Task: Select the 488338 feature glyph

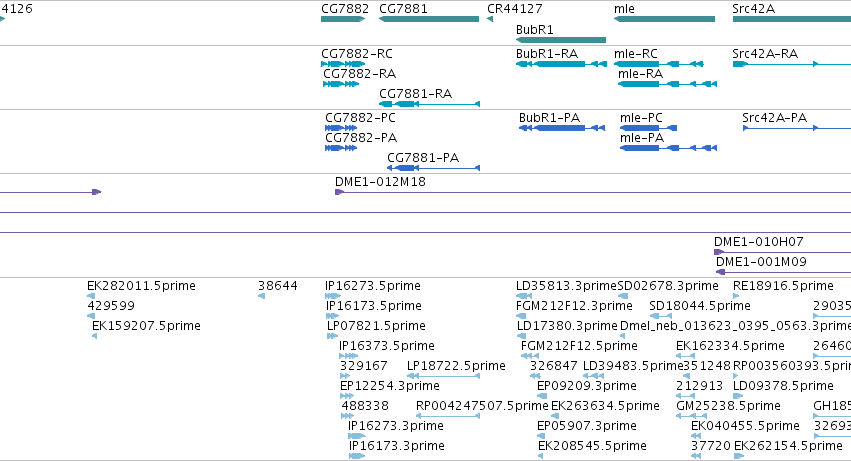Action: click(347, 416)
